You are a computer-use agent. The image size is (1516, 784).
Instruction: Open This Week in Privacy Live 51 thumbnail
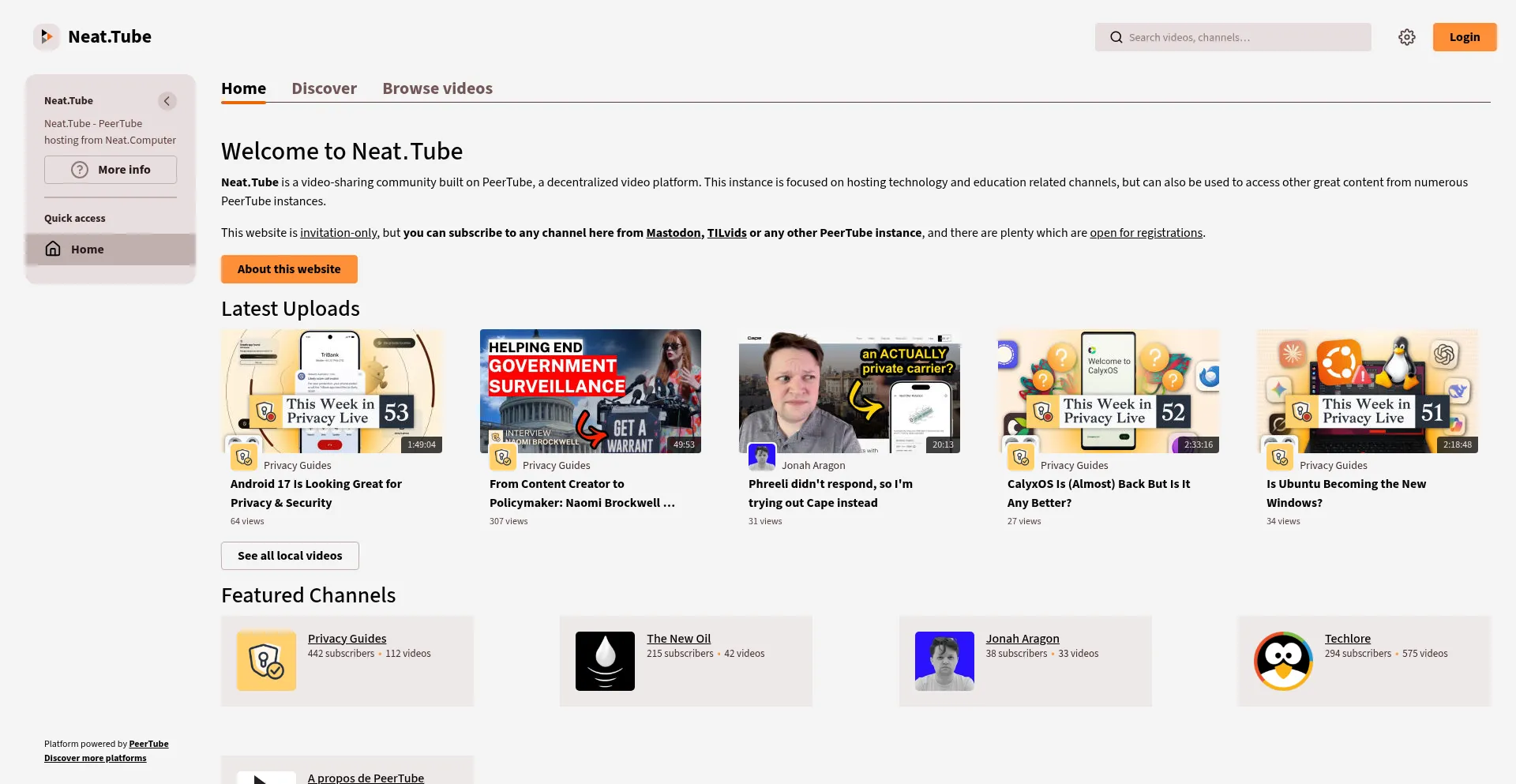pyautogui.click(x=1368, y=391)
